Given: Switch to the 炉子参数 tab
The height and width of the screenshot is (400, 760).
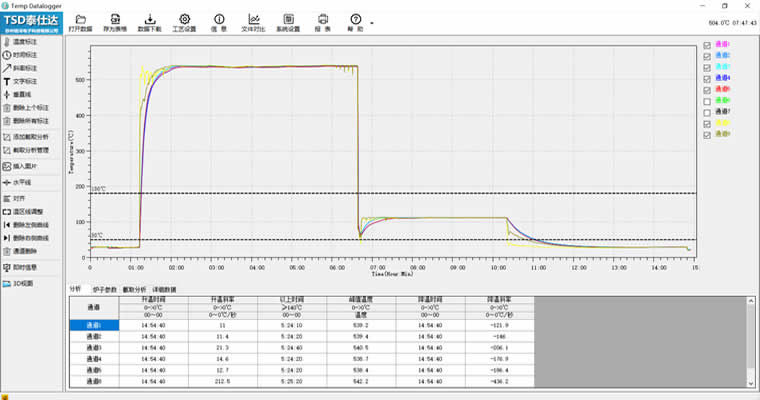Looking at the screenshot, I should pyautogui.click(x=104, y=289).
